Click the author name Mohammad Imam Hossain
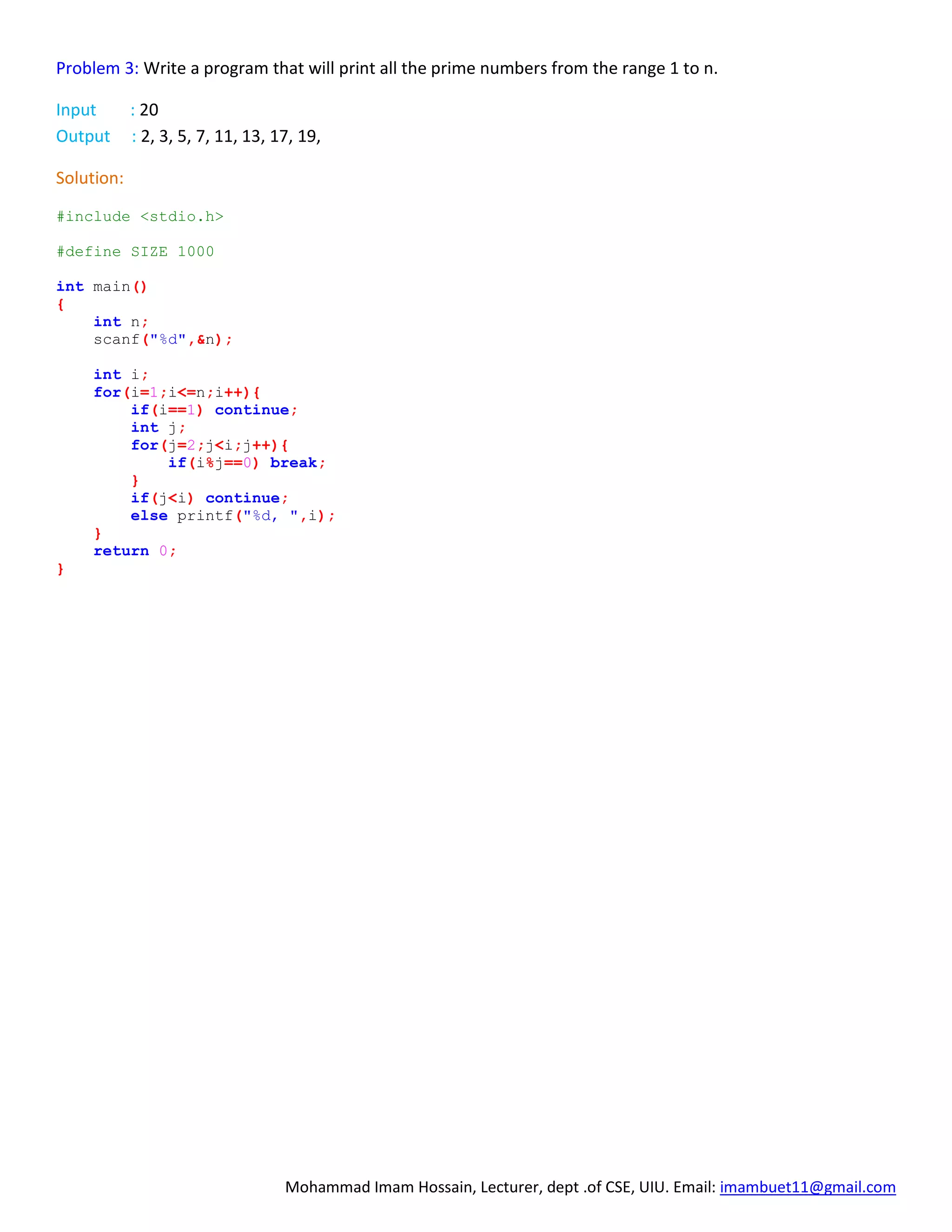This screenshot has width=952, height=1232. click(x=381, y=1187)
